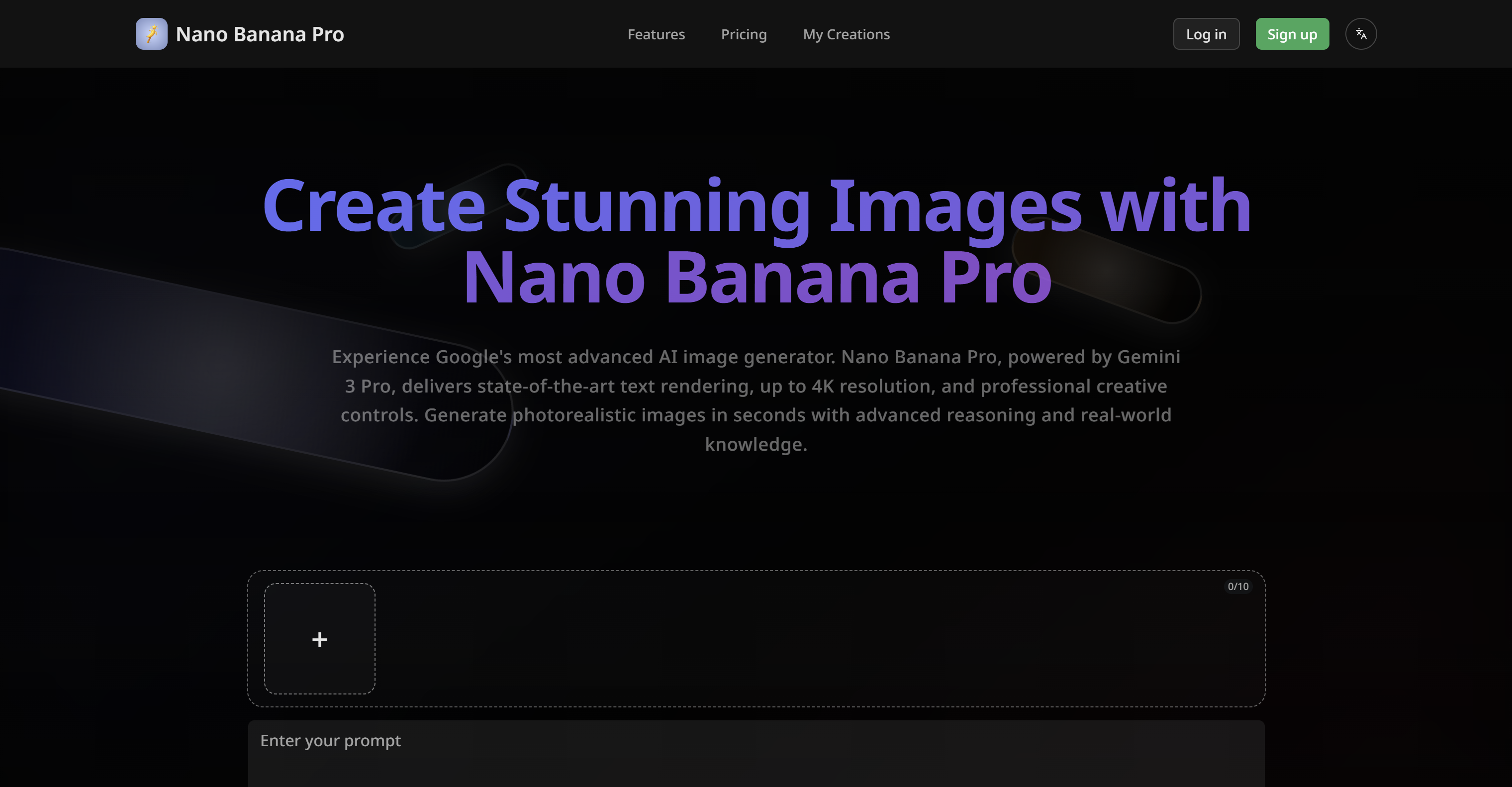
Task: Click the Nano Banana Pro title link
Action: pos(260,33)
